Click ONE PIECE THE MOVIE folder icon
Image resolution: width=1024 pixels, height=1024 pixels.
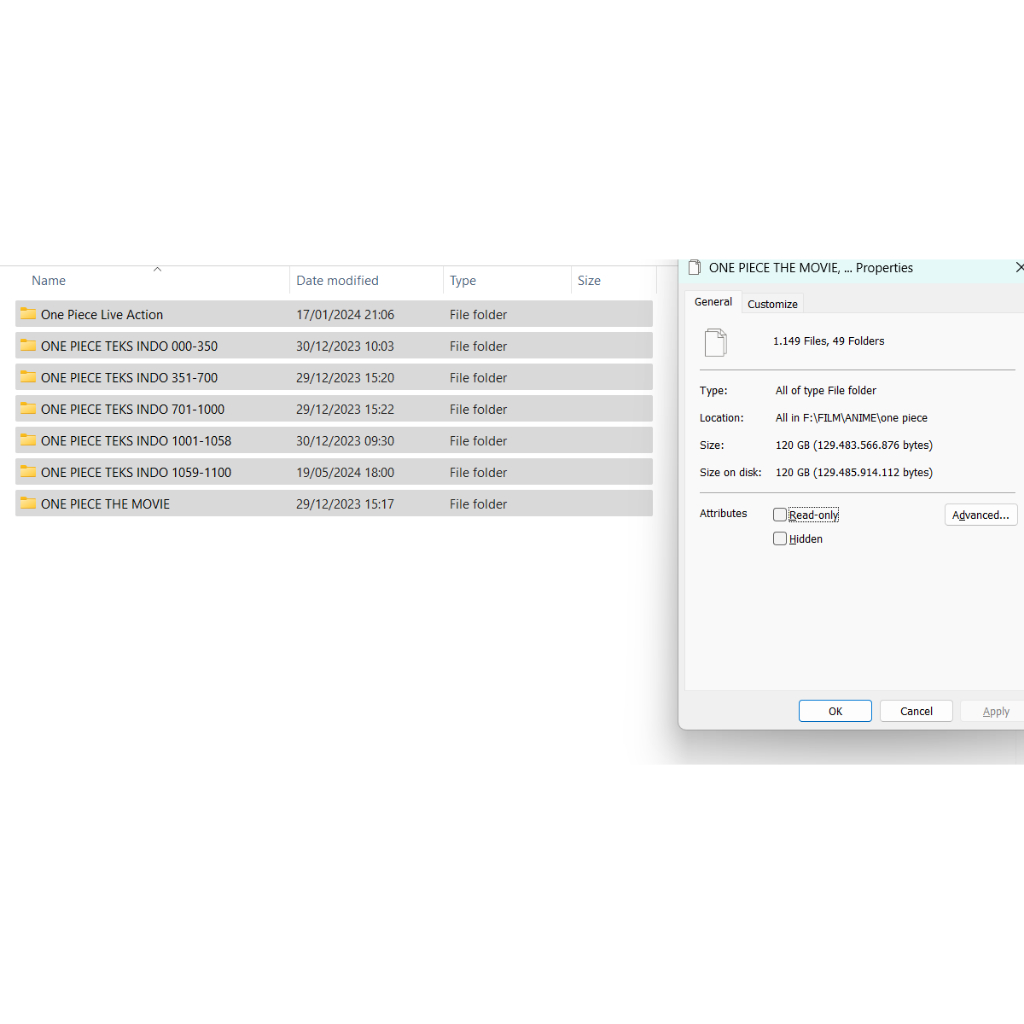click(28, 504)
